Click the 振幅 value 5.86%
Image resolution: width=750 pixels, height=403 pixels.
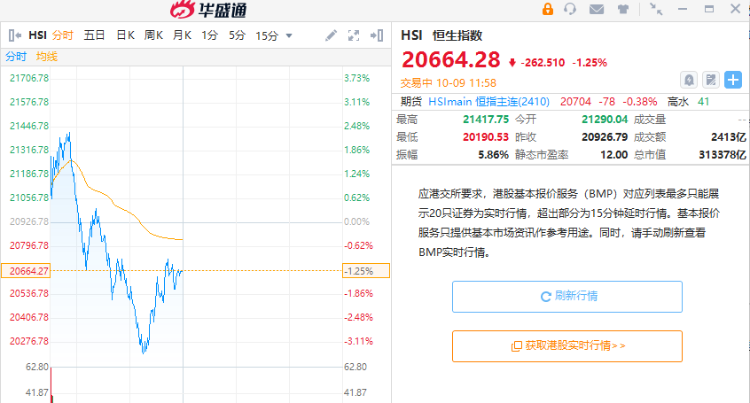pyautogui.click(x=493, y=154)
